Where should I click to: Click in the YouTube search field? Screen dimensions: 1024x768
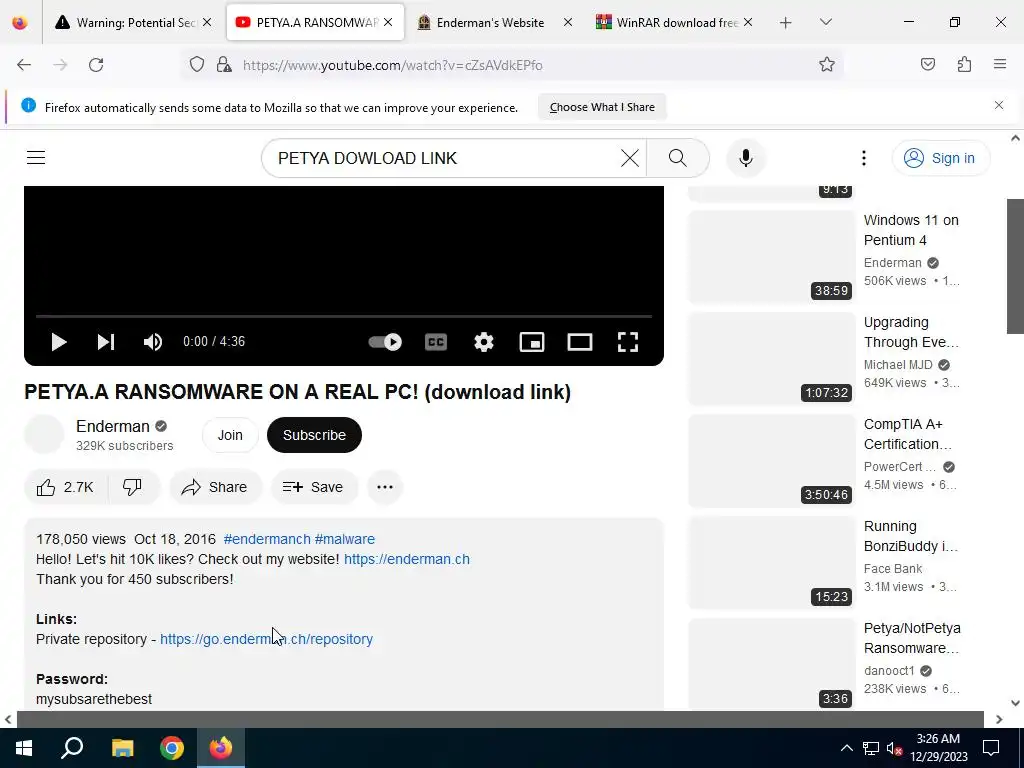444,158
